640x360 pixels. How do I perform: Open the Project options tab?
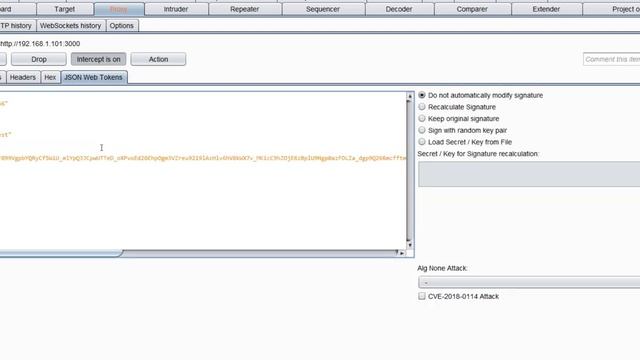(611, 9)
